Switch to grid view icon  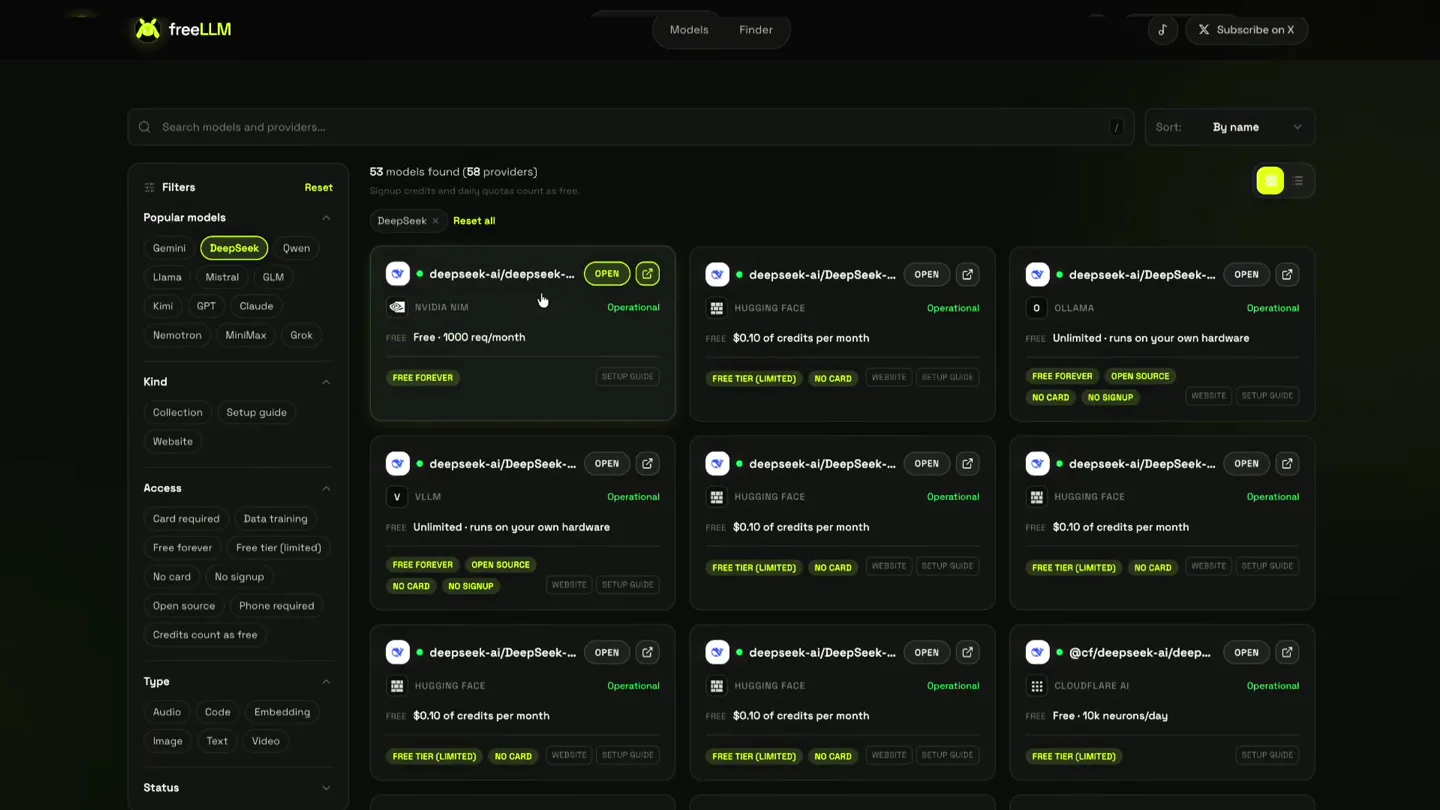pos(1270,181)
